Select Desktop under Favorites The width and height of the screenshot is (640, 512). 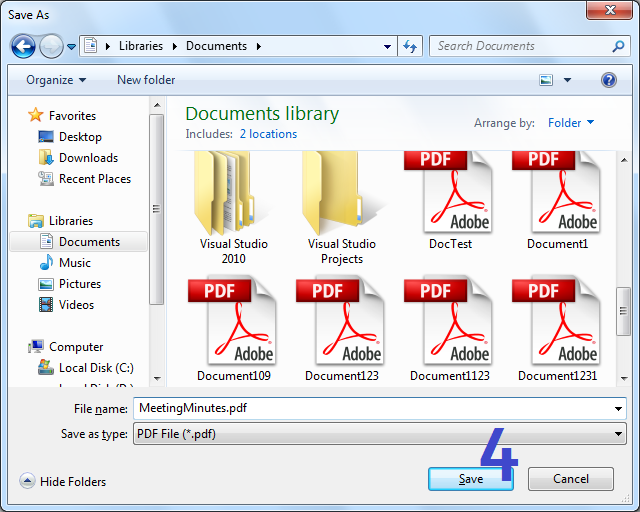[x=80, y=137]
